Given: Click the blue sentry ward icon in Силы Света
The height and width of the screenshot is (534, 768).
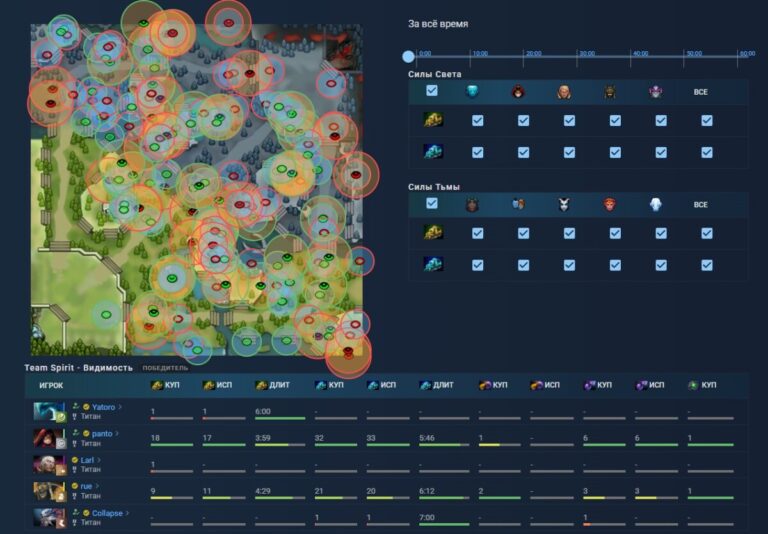Looking at the screenshot, I should click(433, 152).
